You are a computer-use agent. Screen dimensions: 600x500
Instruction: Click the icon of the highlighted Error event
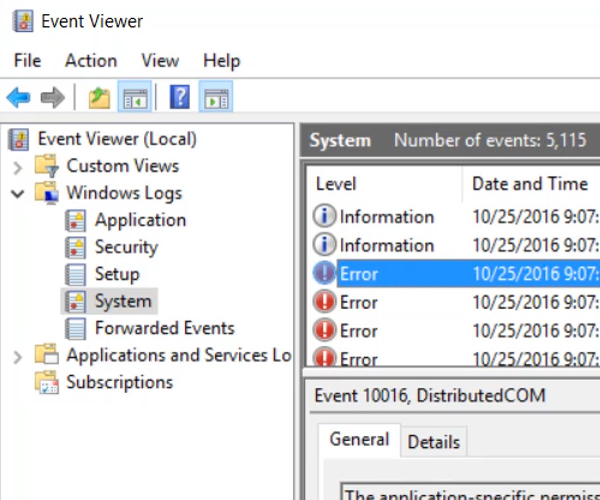pyautogui.click(x=324, y=273)
